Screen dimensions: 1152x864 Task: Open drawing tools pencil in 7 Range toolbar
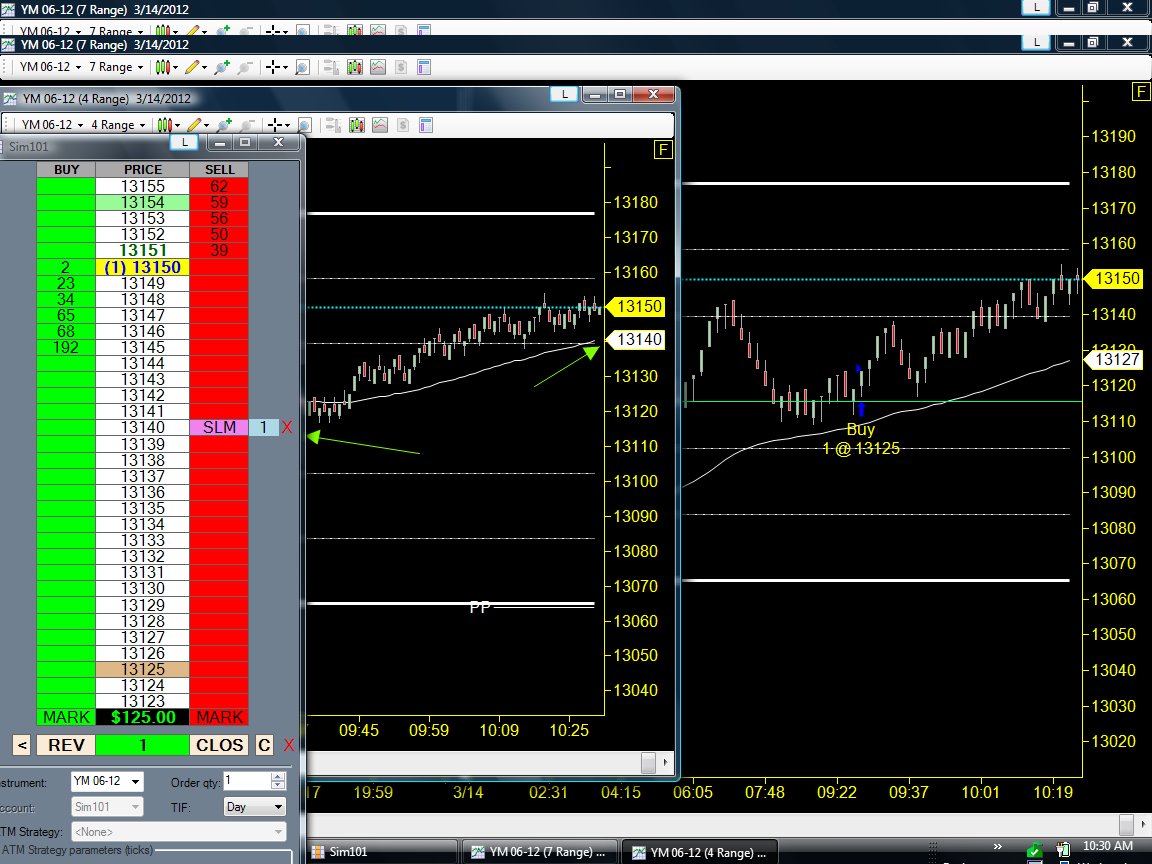192,67
